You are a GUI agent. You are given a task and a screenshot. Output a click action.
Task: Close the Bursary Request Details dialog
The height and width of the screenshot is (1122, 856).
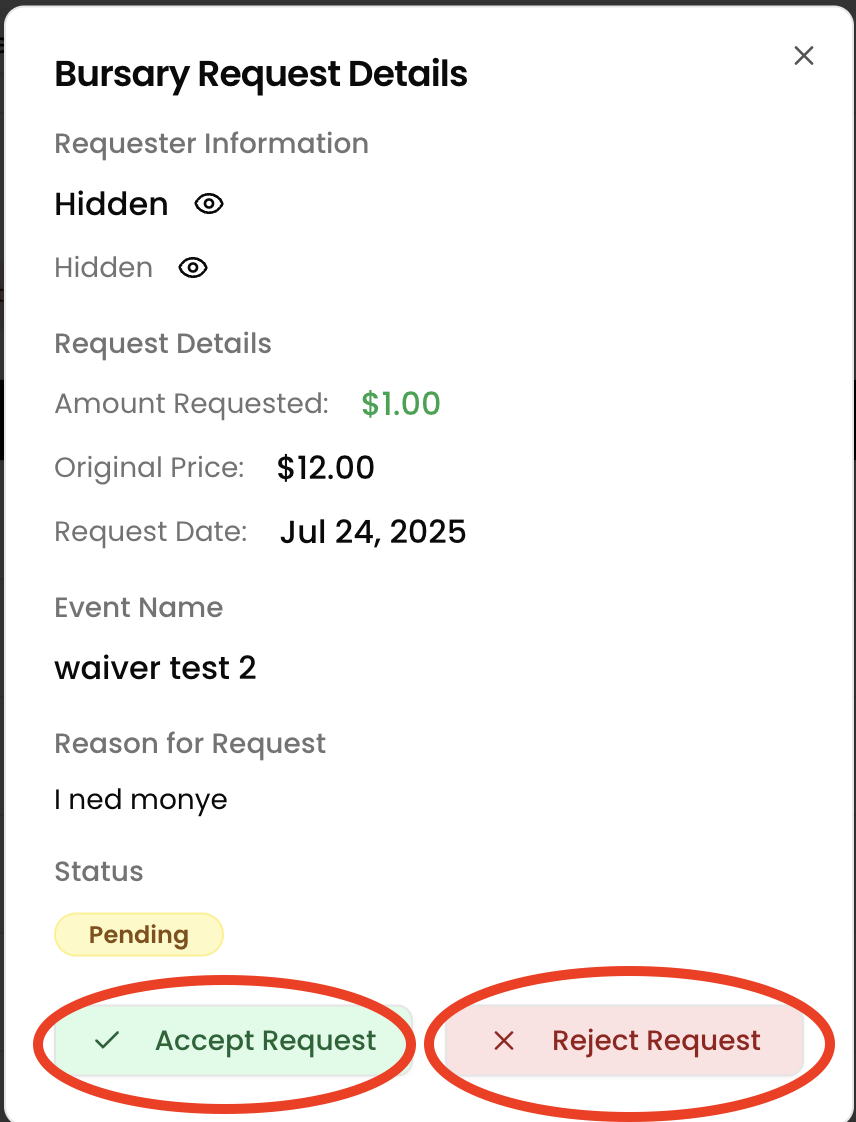click(x=804, y=56)
